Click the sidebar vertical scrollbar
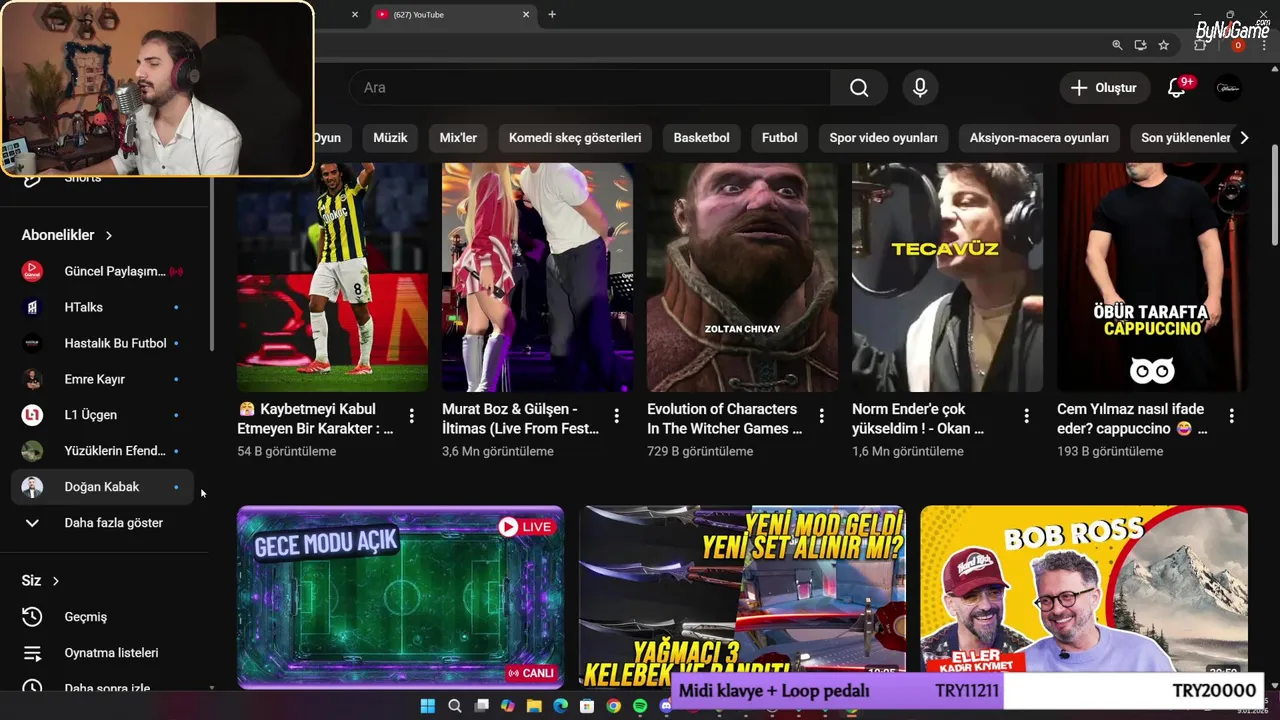1280x720 pixels. tap(212, 265)
